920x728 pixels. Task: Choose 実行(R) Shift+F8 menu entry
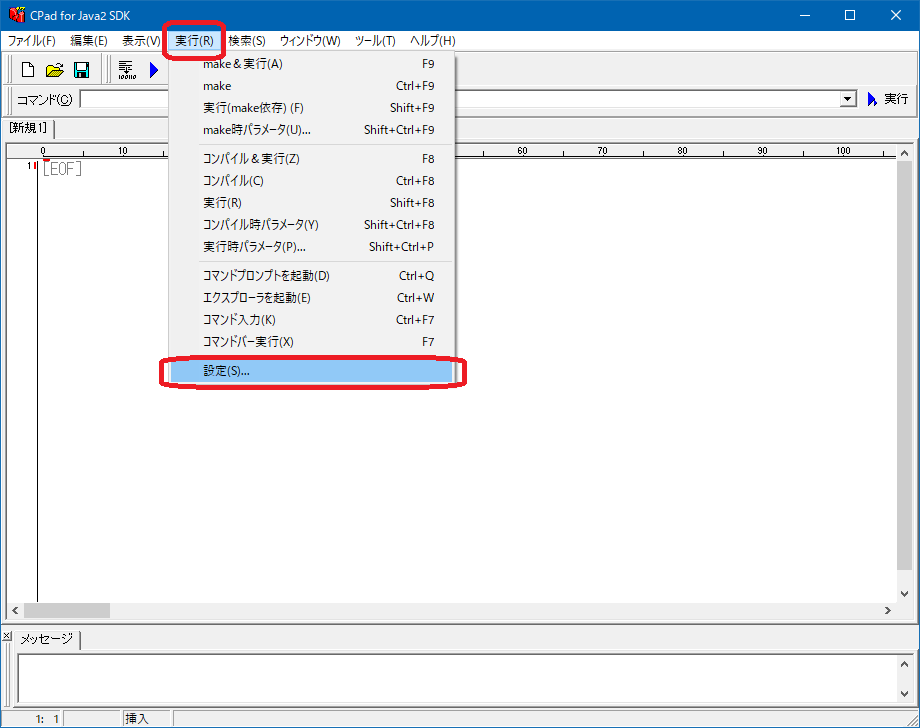click(x=312, y=203)
